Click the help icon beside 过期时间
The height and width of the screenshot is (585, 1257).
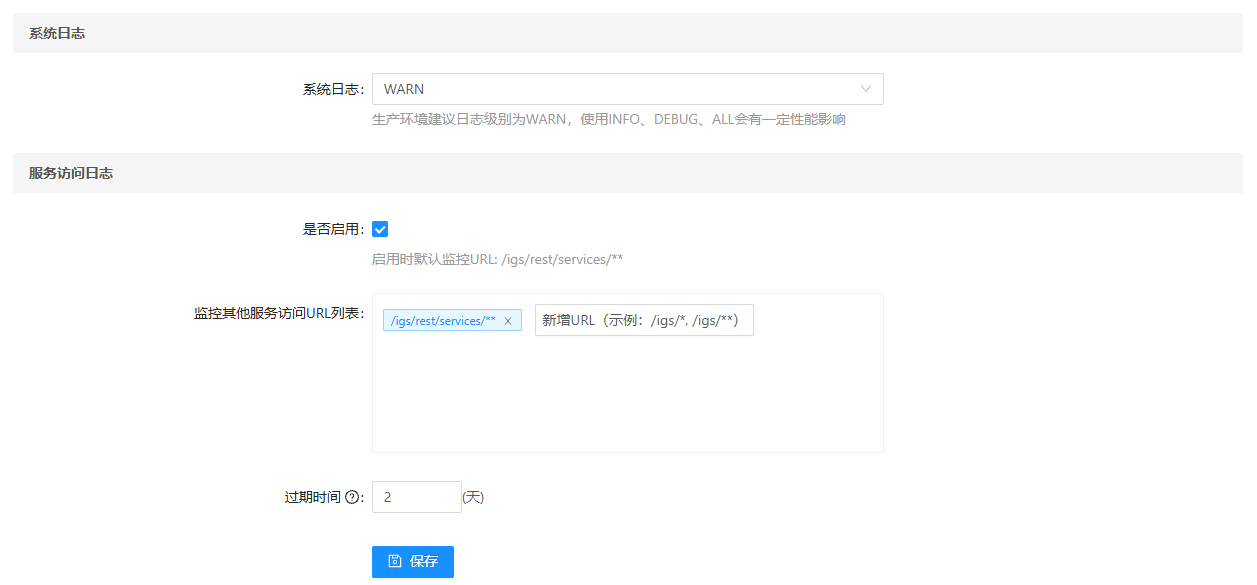352,497
